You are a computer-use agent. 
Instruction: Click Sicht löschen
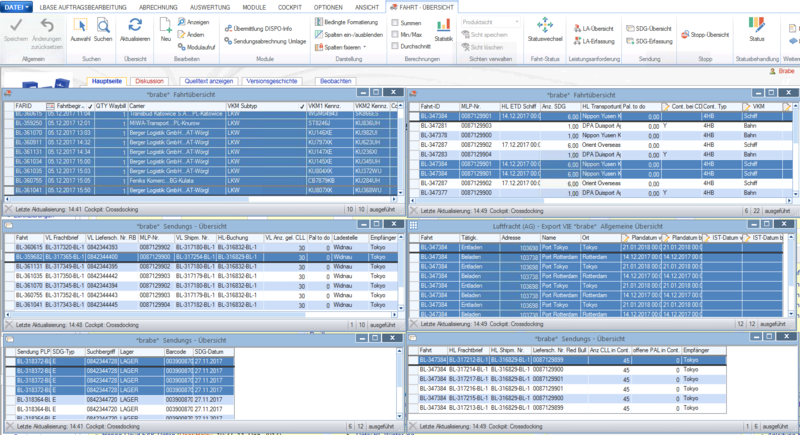483,47
